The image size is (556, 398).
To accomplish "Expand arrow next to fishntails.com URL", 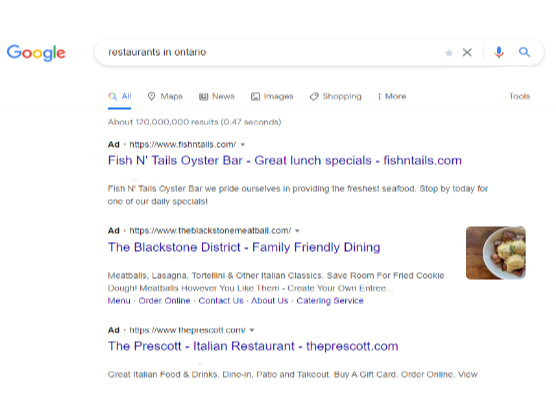I will pos(243,145).
